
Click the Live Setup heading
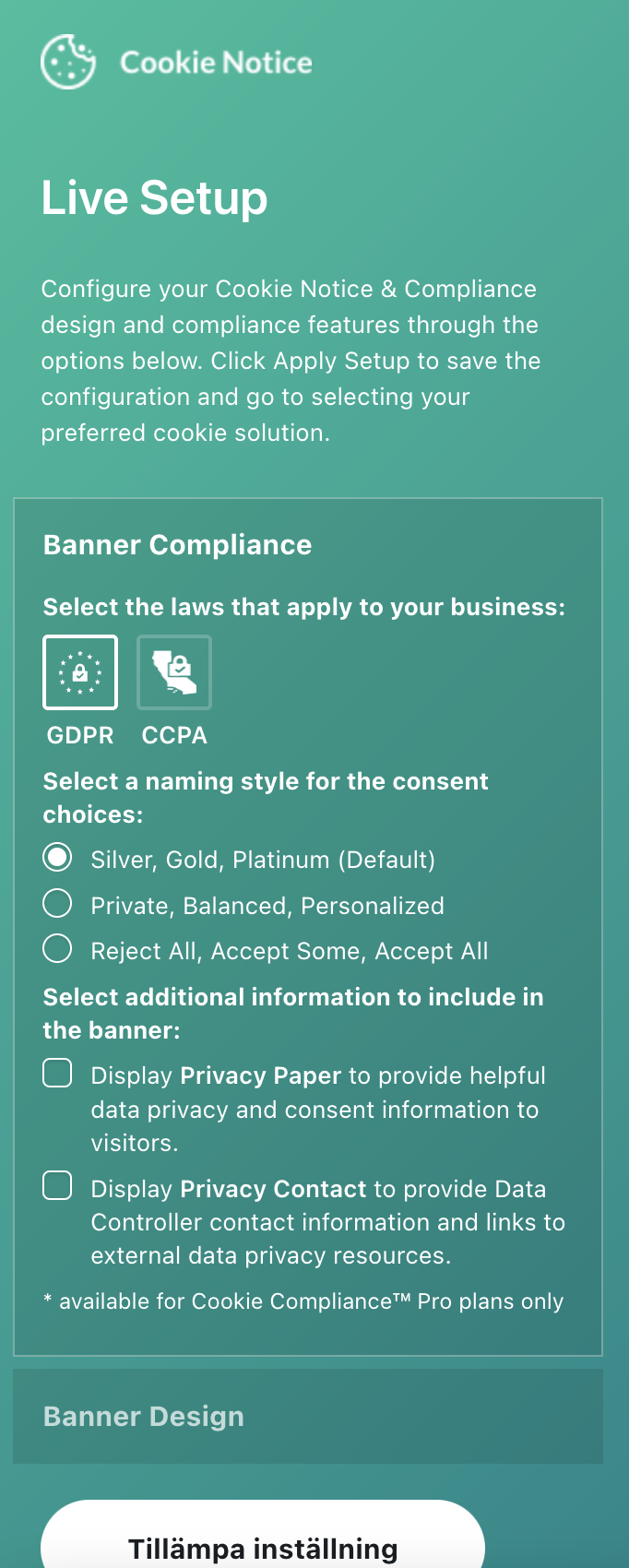coord(154,198)
